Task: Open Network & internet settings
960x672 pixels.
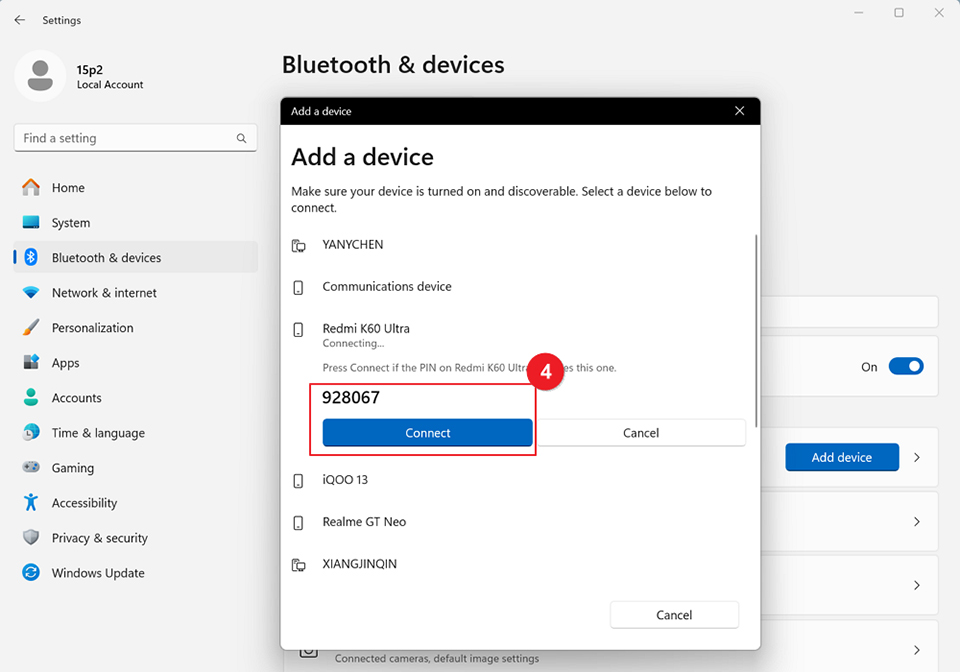Action: point(104,293)
